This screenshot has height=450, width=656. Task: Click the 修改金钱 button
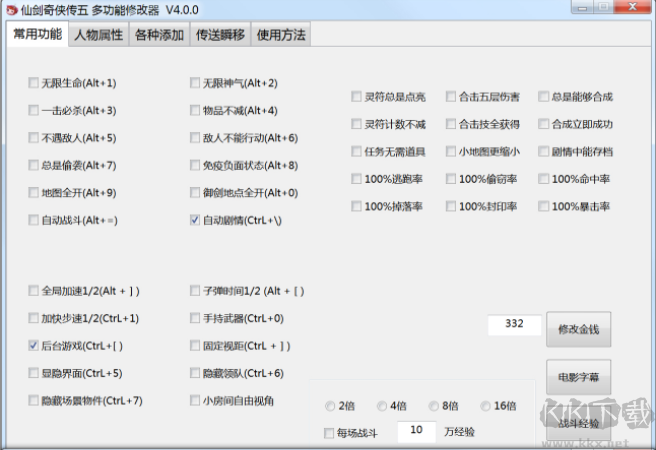pos(579,329)
